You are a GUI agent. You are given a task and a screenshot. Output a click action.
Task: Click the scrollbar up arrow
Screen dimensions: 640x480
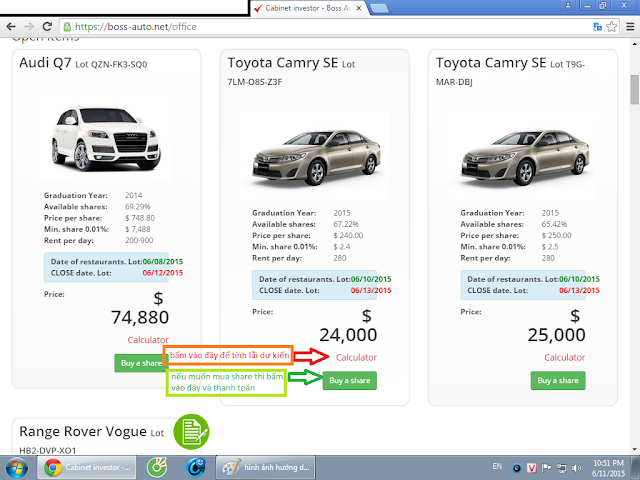click(x=635, y=44)
